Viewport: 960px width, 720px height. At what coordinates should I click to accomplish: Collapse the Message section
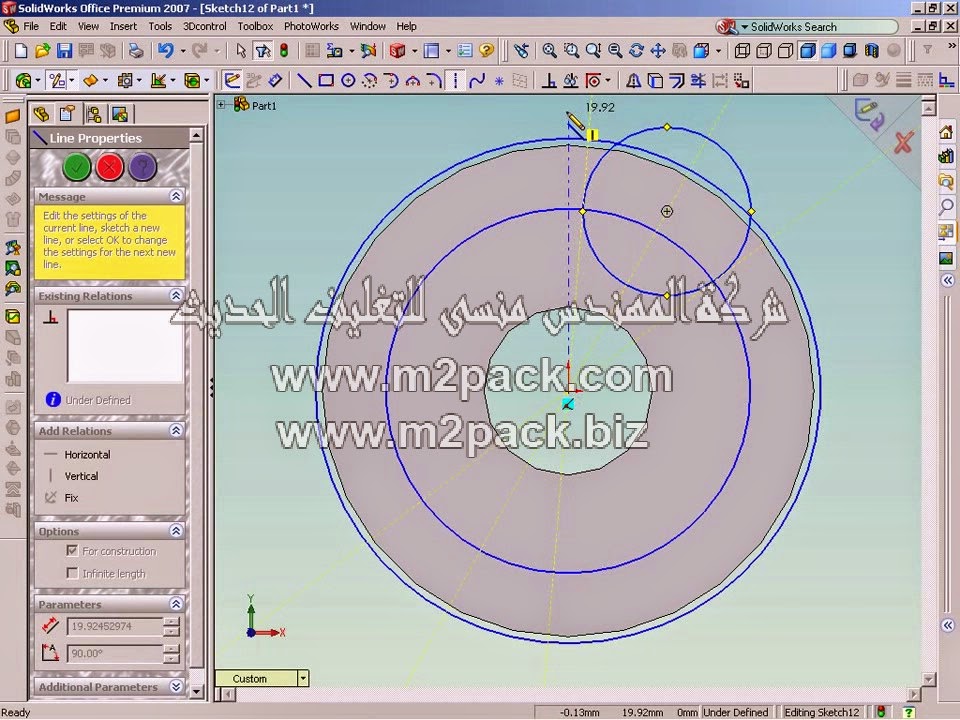[x=176, y=196]
